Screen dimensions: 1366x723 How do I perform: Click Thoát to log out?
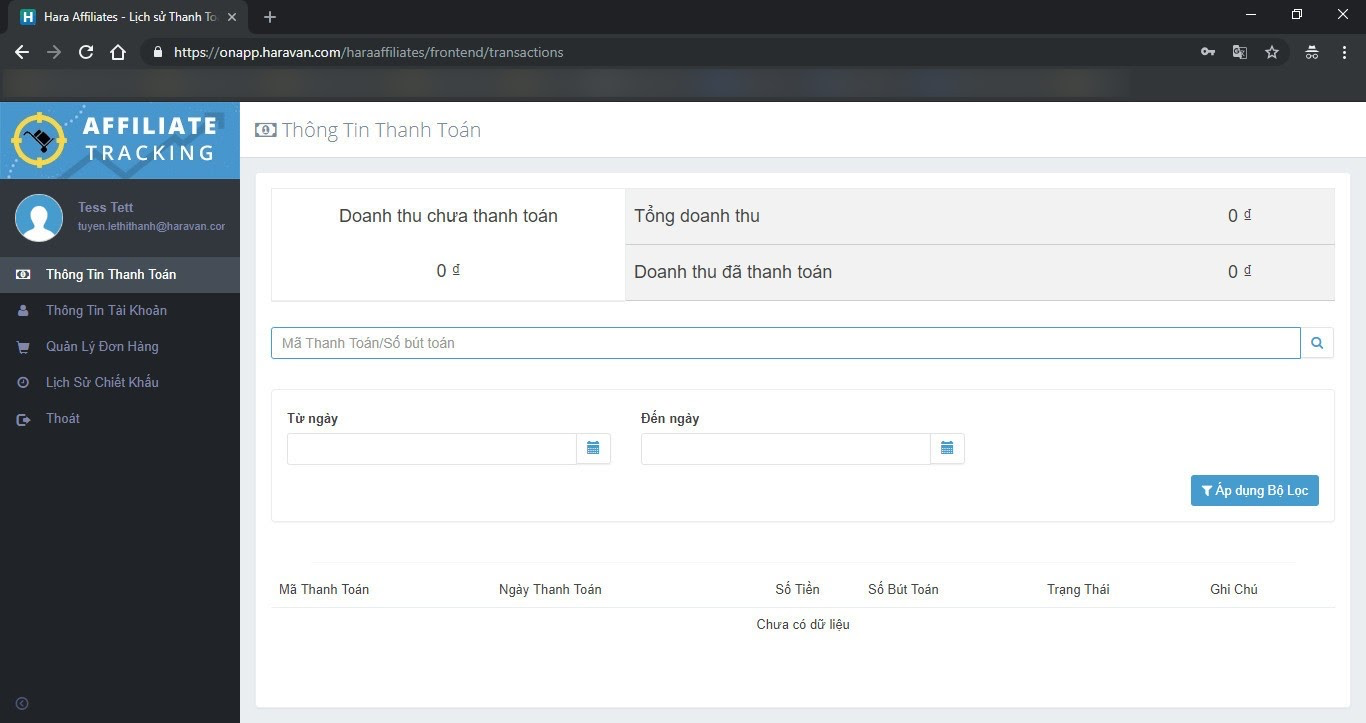click(62, 418)
